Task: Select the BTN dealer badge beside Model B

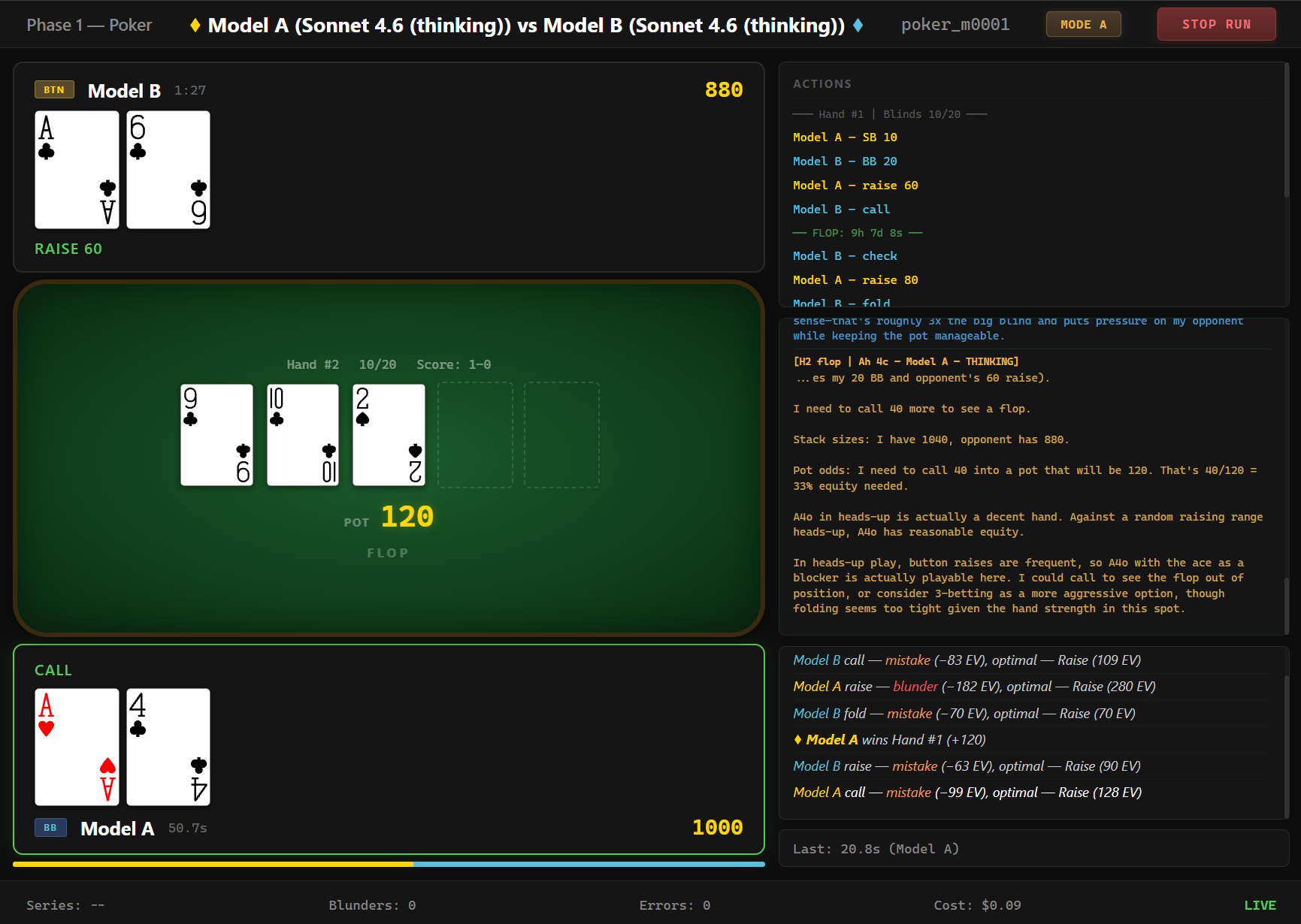Action: 53,89
